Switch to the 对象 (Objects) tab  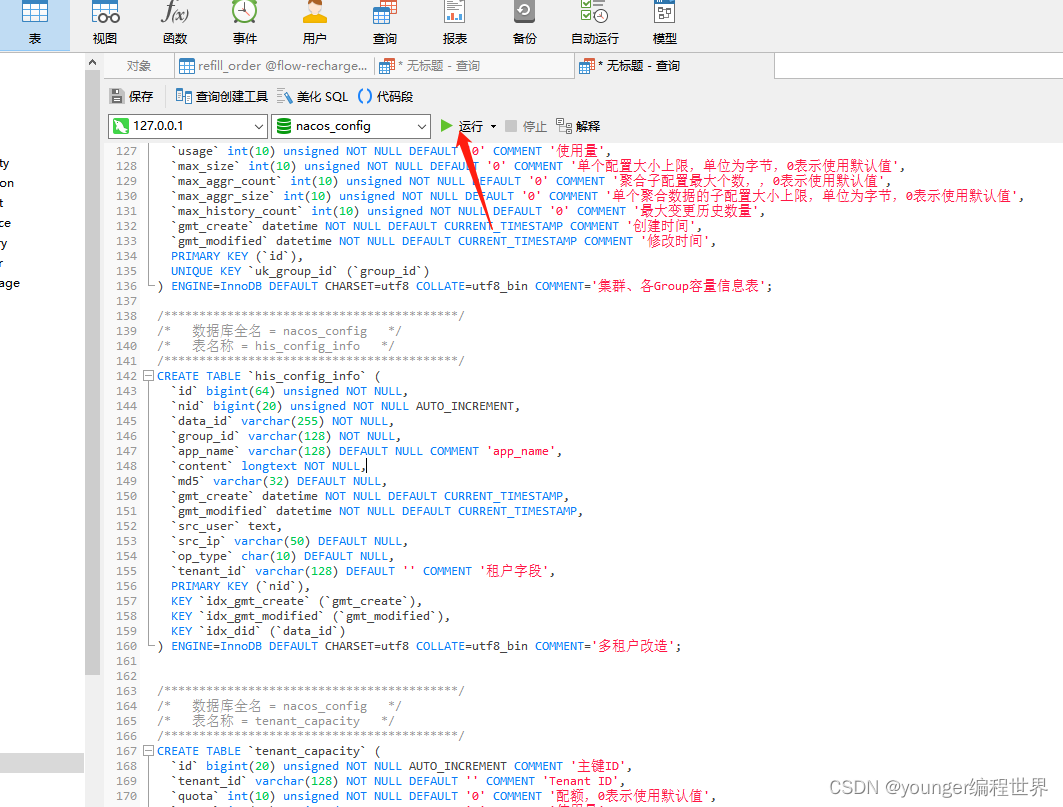tap(138, 66)
